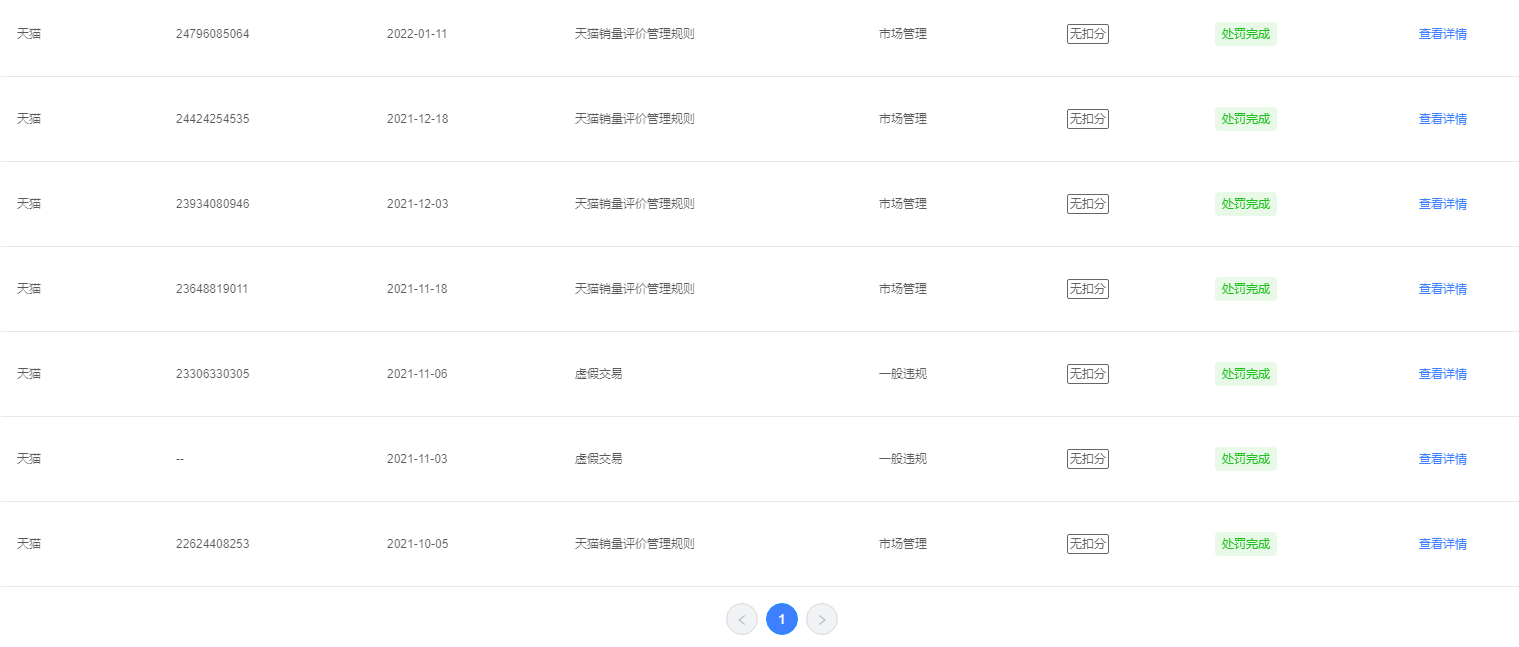The width and height of the screenshot is (1519, 647).
Task: Click 虚假交易 on the 2021-11-06 row
Action: click(x=599, y=374)
